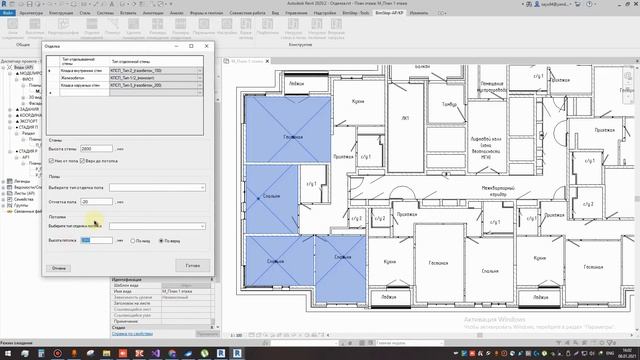640x360 pixels.
Task: Select the 'По низу' radio button
Action: (133, 241)
